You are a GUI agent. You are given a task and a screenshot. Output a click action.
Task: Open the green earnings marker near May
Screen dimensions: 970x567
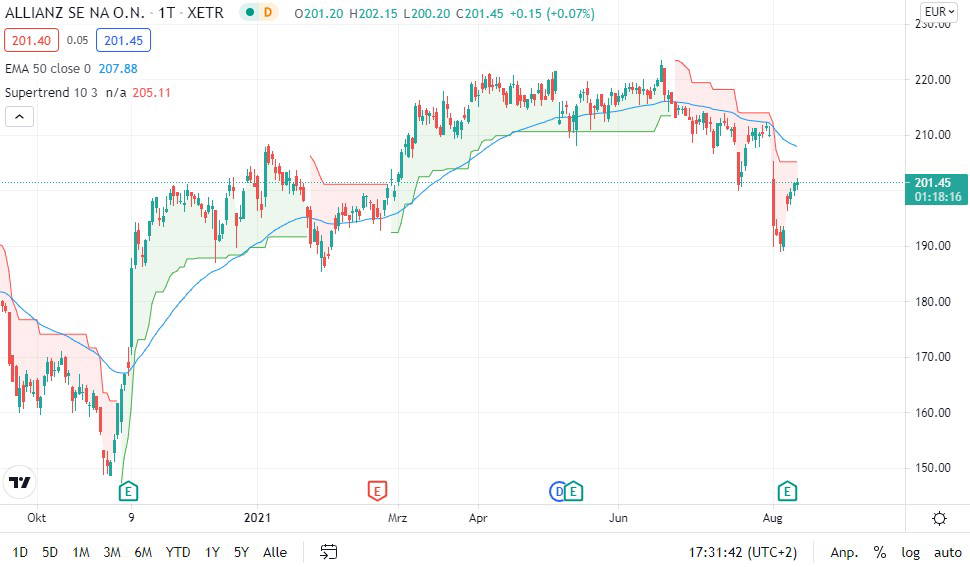[573, 492]
